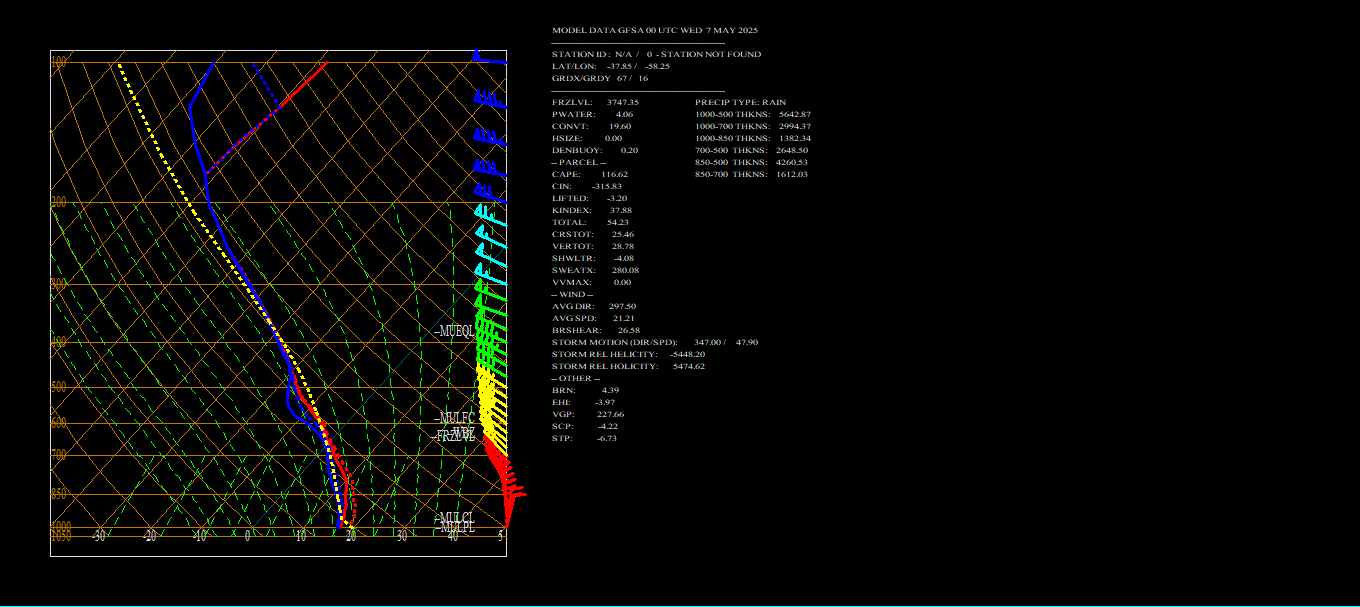The image size is (1360, 607).
Task: Click the 40 temperature axis label
Action: [453, 536]
